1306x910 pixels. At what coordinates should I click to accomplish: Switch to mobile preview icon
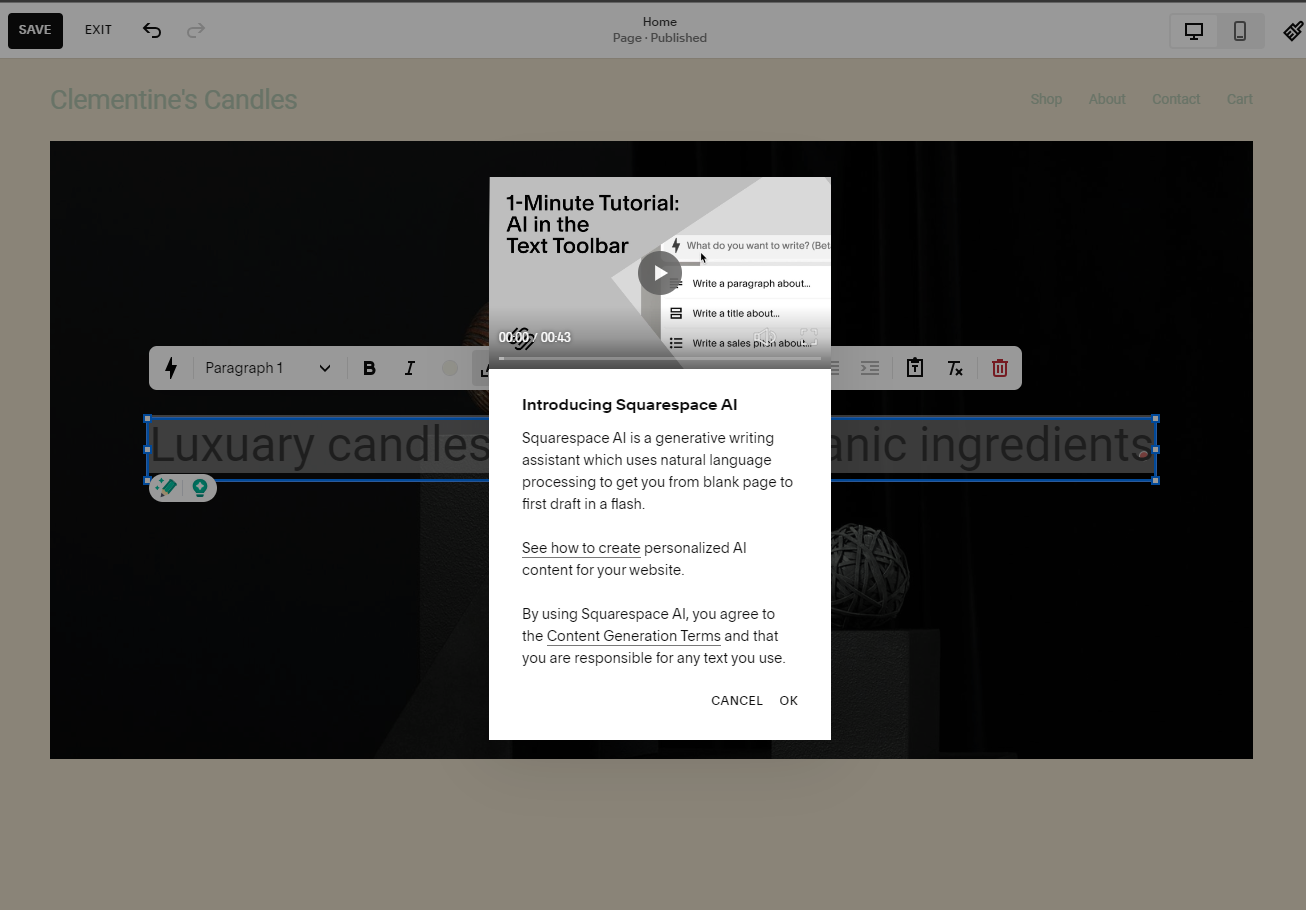[x=1240, y=31]
